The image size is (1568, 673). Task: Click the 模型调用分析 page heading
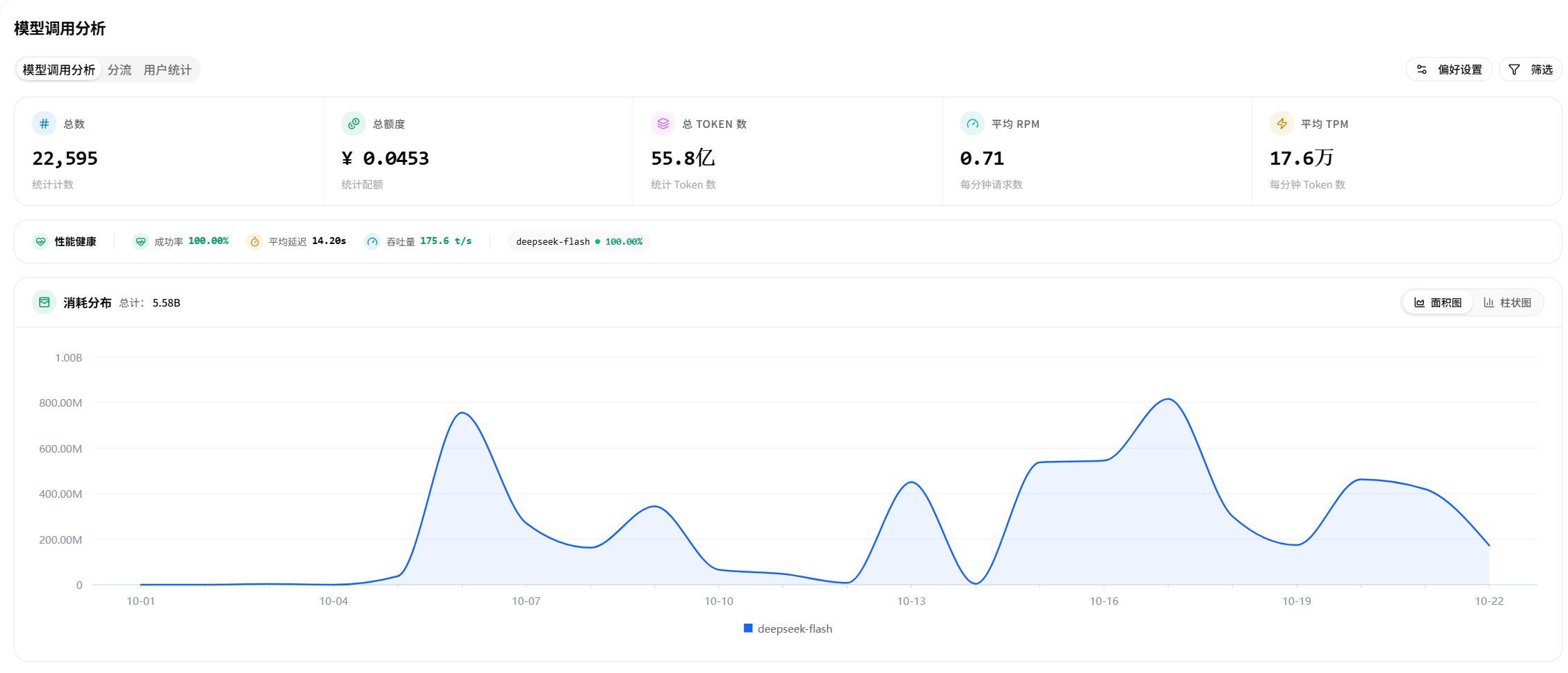point(60,29)
